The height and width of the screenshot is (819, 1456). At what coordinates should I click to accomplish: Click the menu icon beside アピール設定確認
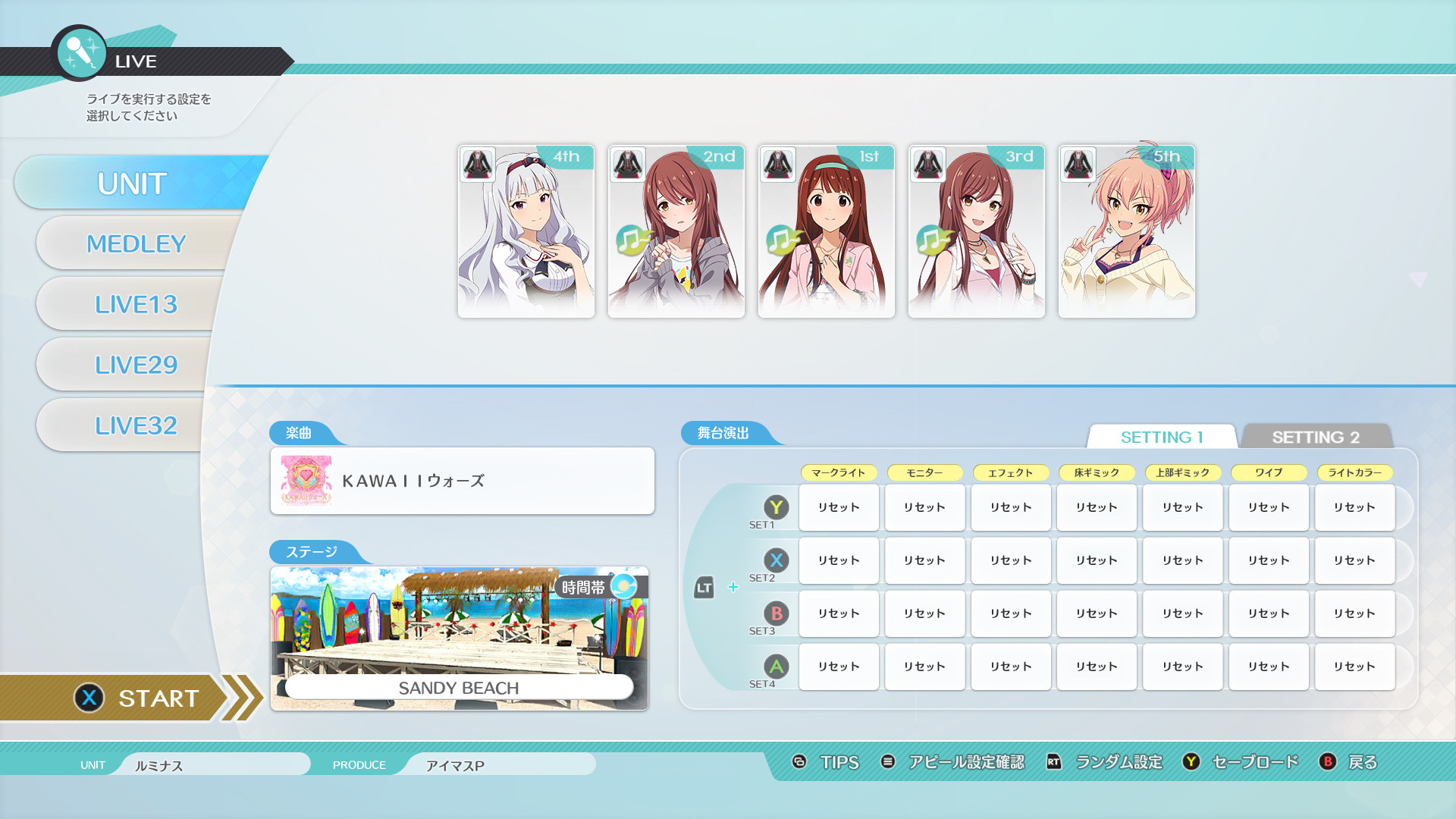[888, 761]
